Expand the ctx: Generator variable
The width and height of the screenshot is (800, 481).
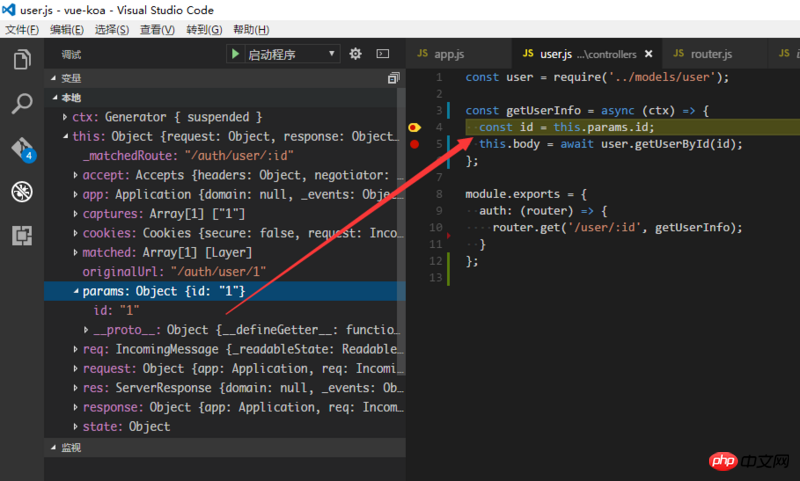pyautogui.click(x=65, y=117)
